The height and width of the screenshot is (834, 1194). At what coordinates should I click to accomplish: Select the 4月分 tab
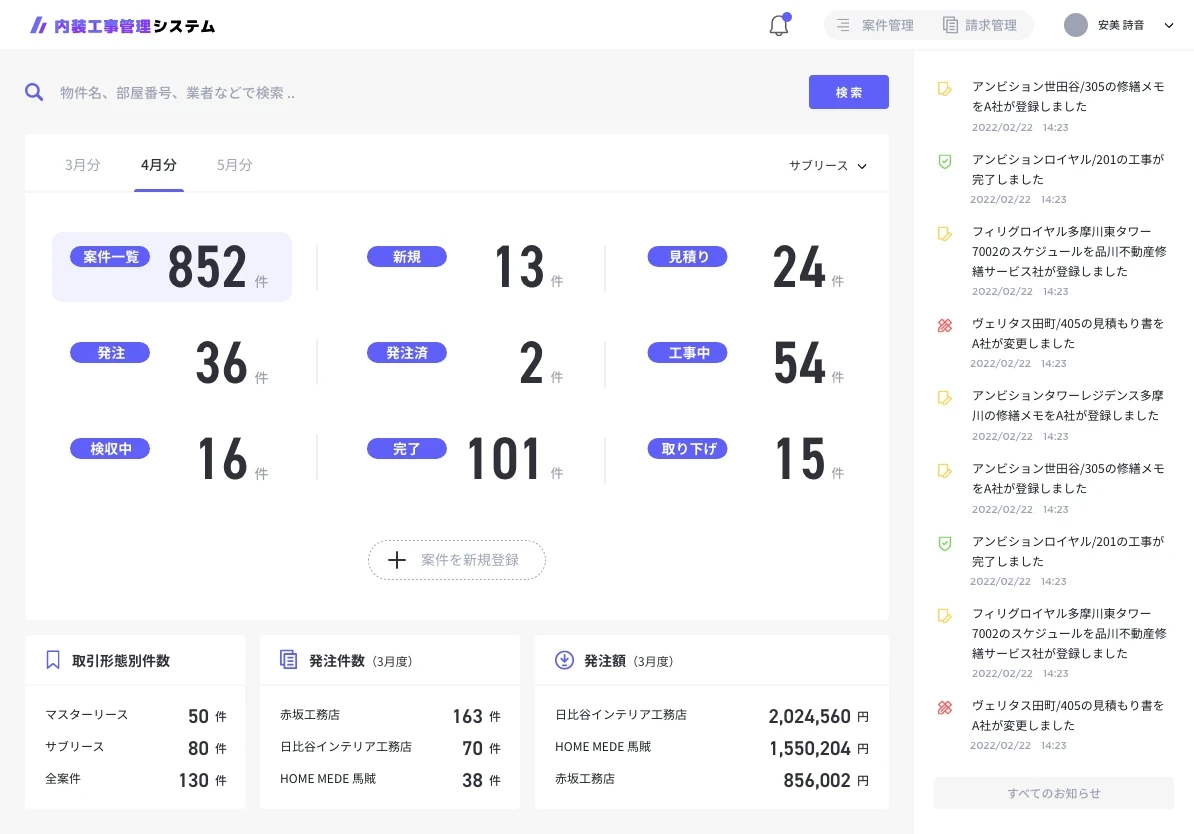158,165
